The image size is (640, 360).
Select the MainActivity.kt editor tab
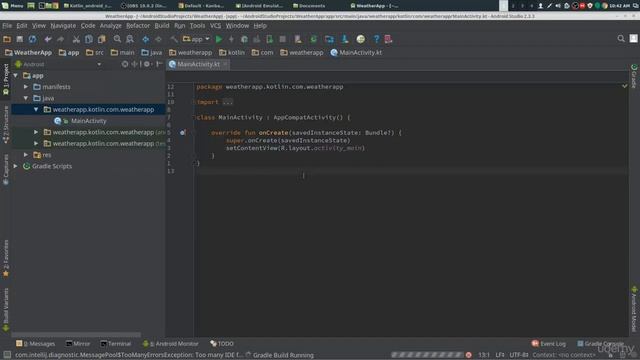[x=198, y=64]
